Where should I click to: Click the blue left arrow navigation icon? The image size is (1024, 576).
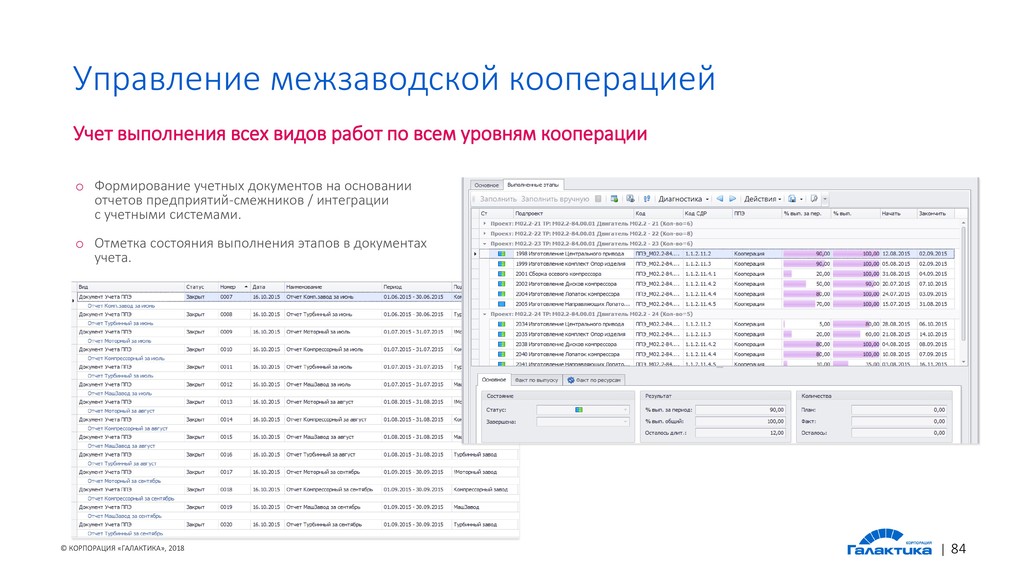720,199
